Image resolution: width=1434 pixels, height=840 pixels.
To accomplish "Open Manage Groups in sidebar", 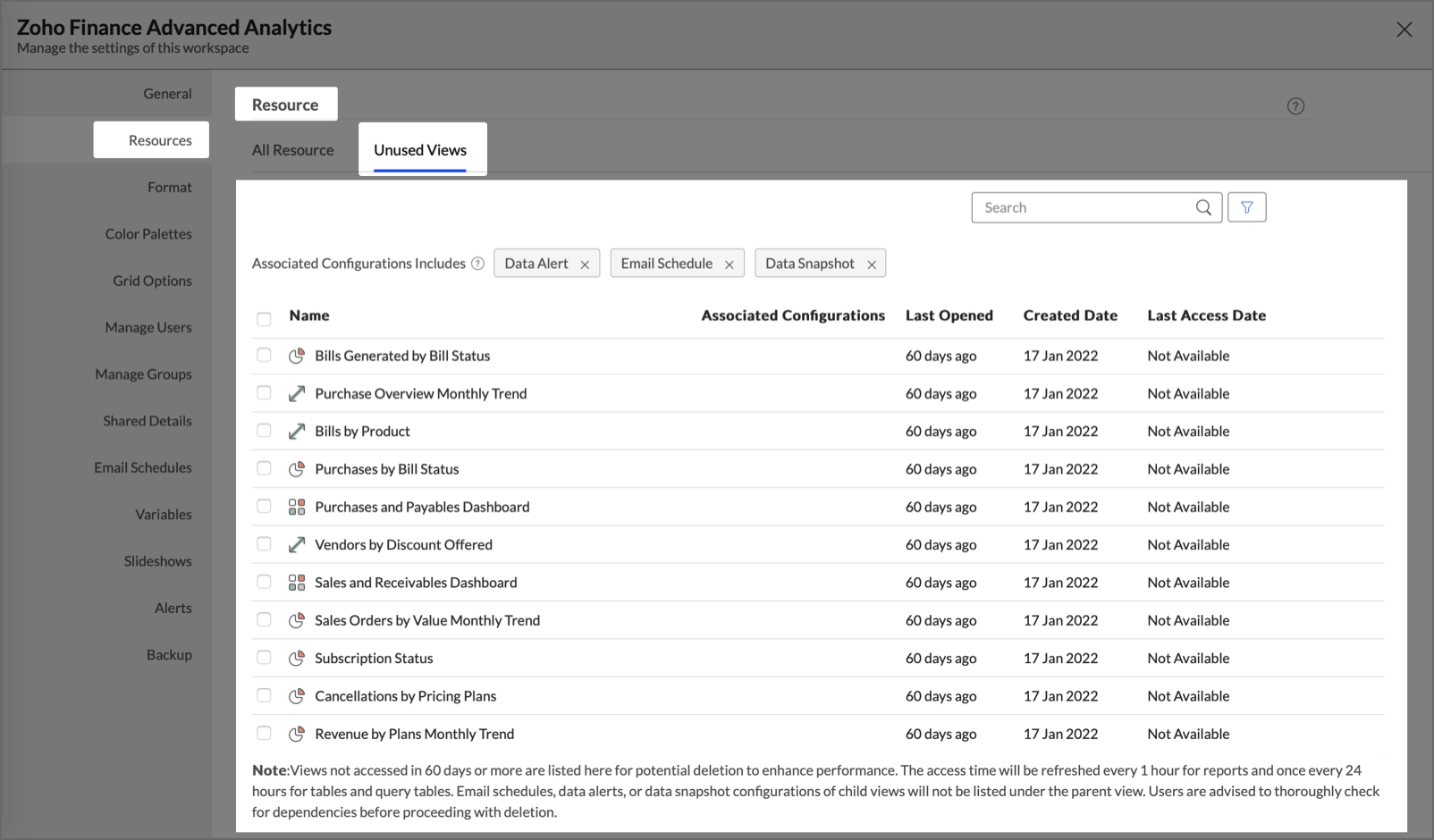I will click(143, 374).
